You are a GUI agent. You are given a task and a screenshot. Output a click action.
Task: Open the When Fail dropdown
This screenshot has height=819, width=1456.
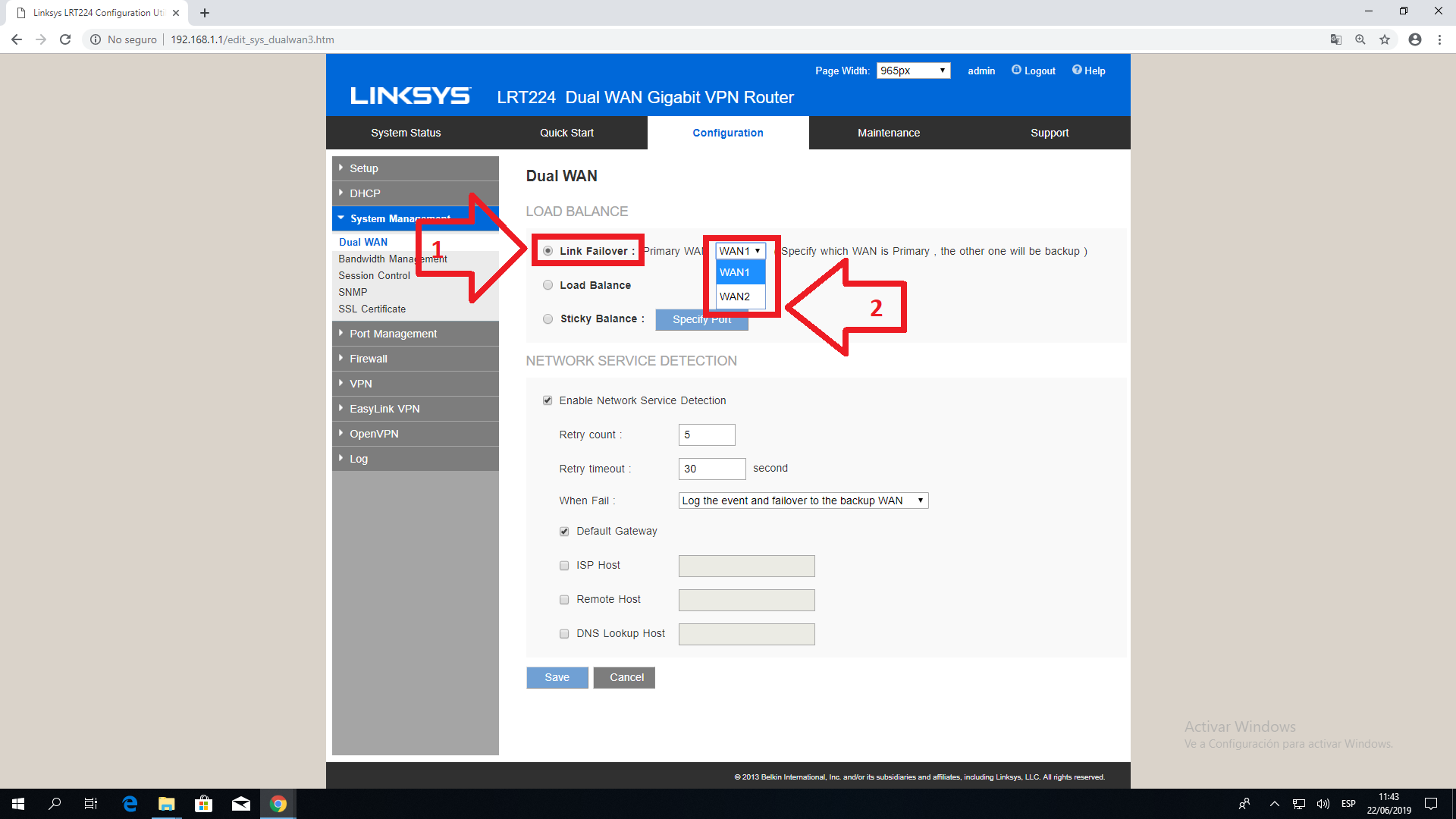tap(803, 500)
